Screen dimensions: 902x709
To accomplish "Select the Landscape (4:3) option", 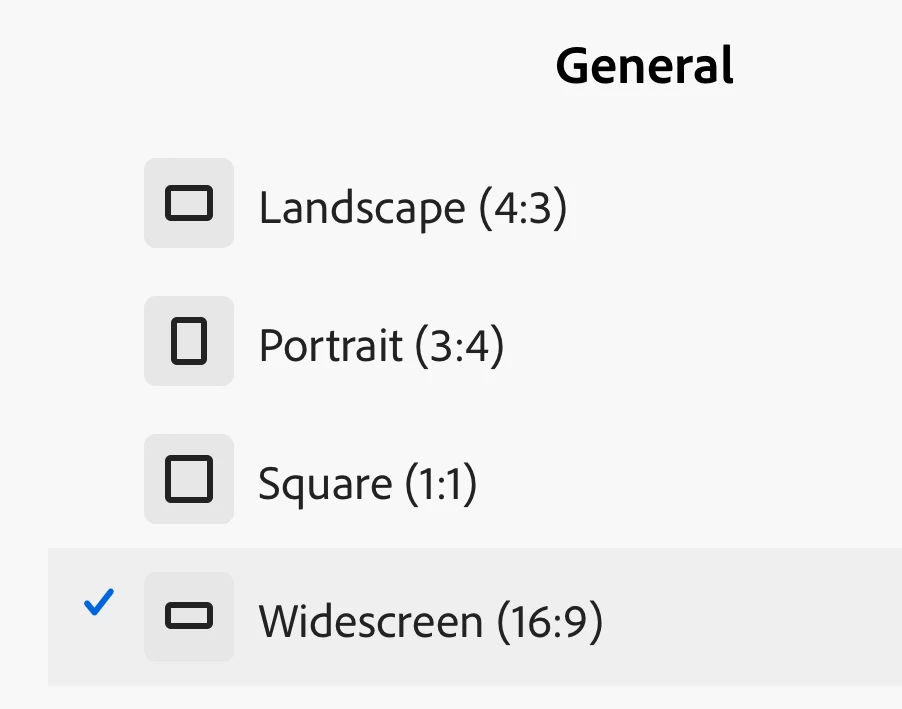I will [412, 208].
